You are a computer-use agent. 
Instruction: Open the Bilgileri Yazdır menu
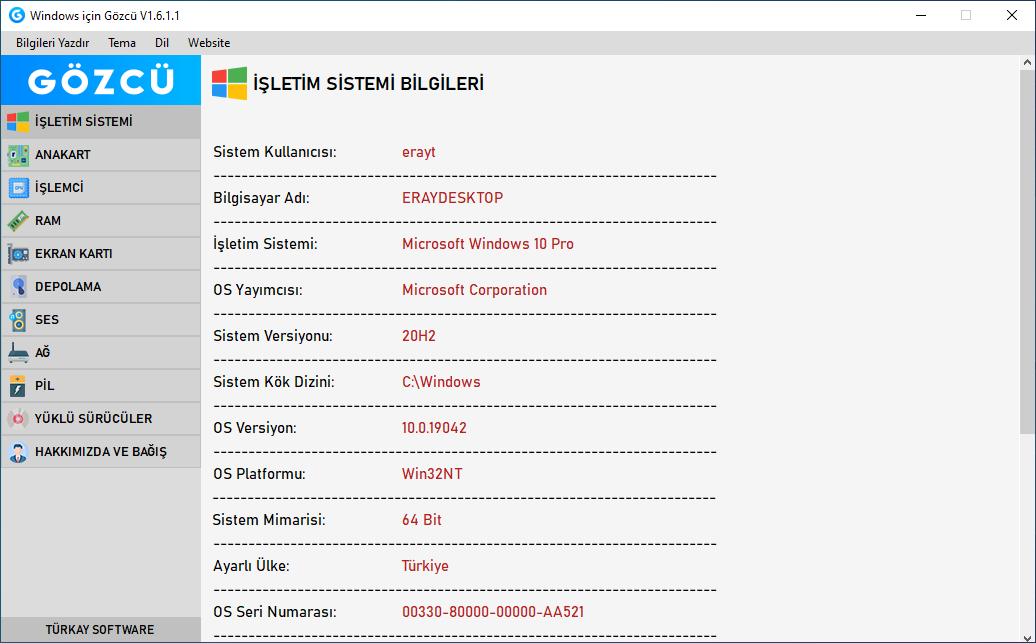(x=53, y=43)
